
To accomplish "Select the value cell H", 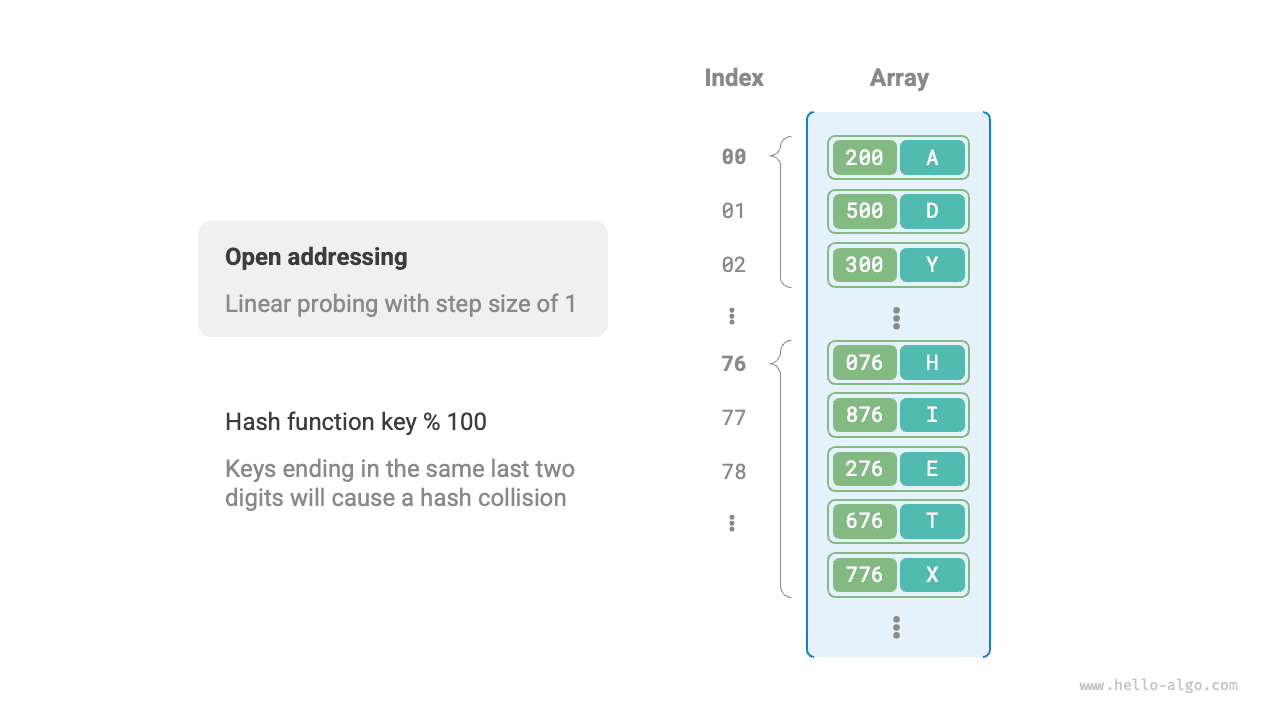I will 932,363.
